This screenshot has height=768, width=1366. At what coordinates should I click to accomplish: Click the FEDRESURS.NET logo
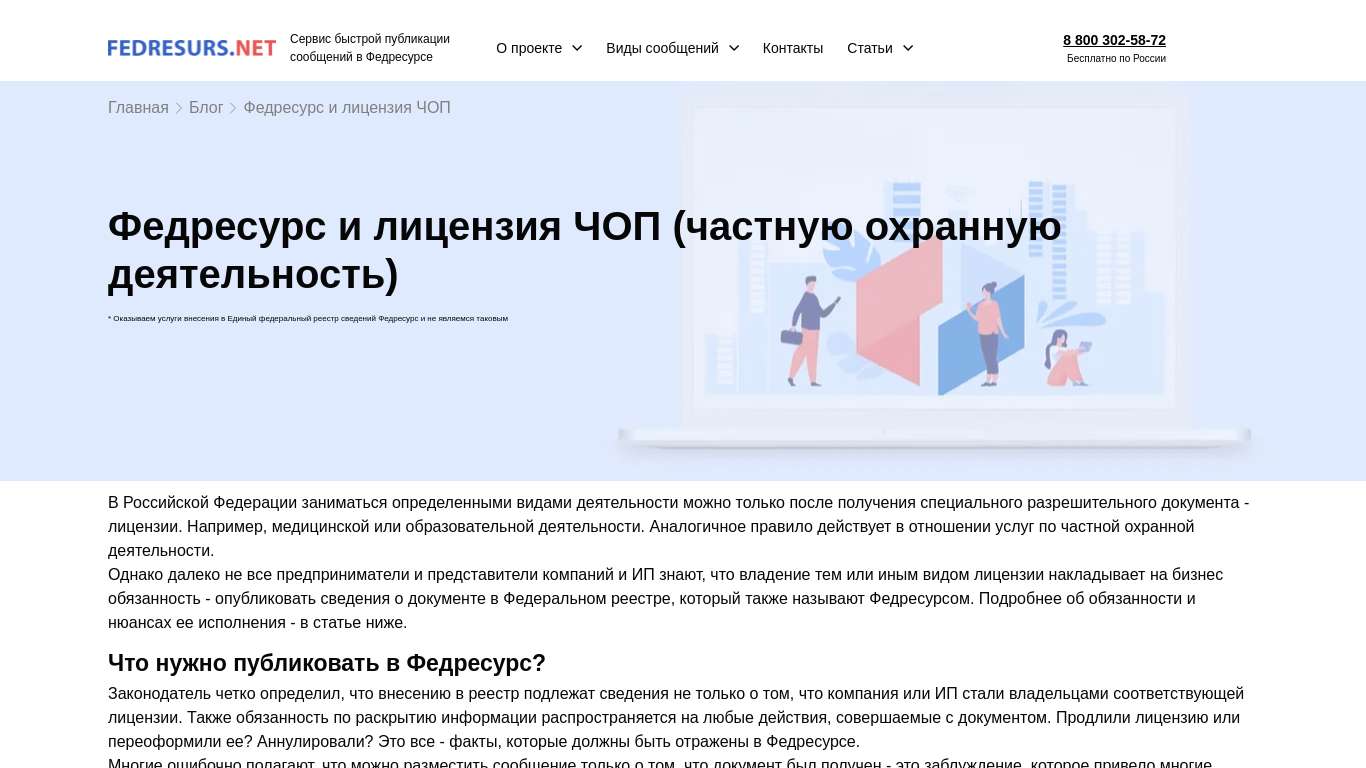point(191,48)
